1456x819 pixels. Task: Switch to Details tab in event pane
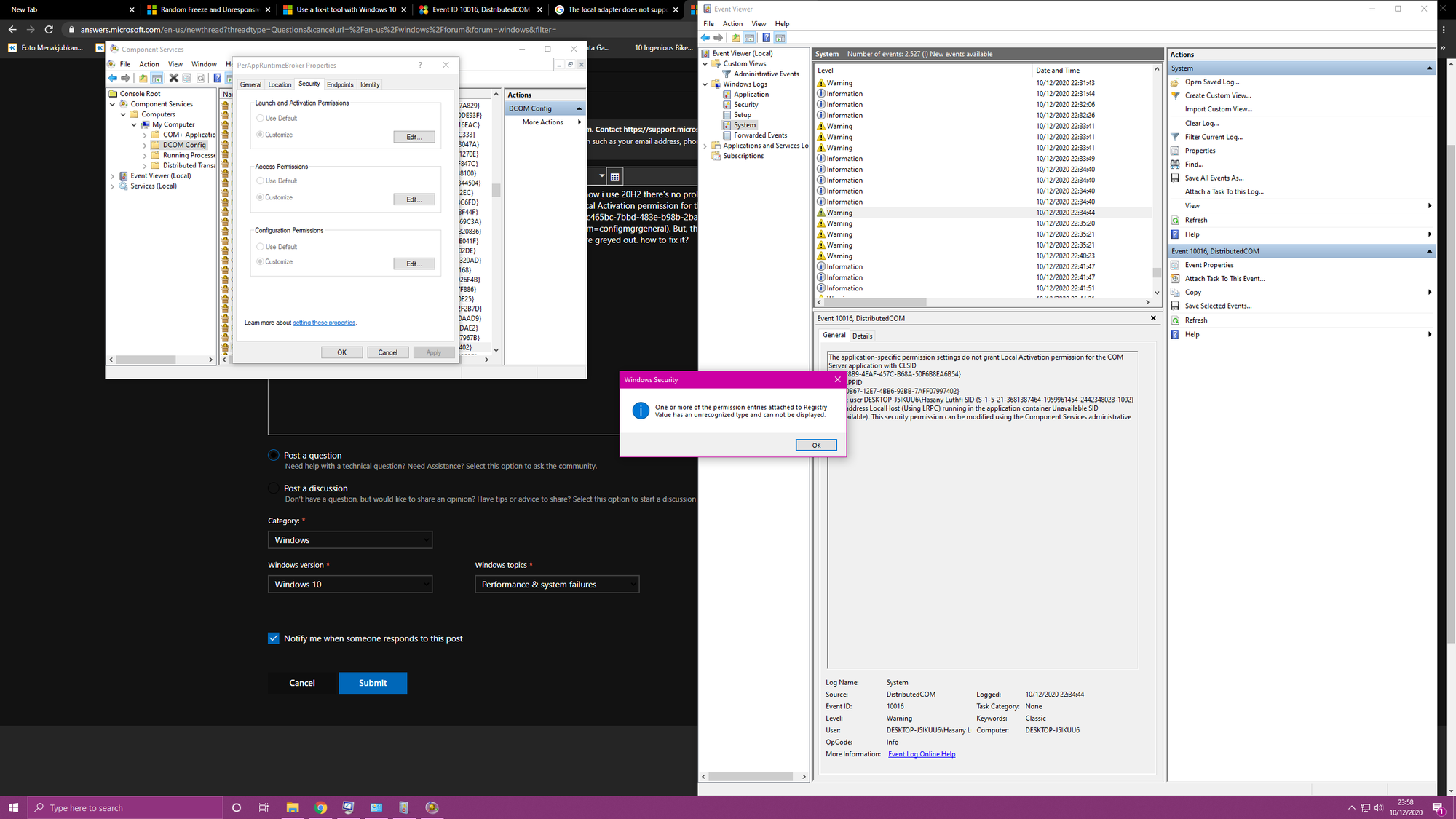[862, 336]
